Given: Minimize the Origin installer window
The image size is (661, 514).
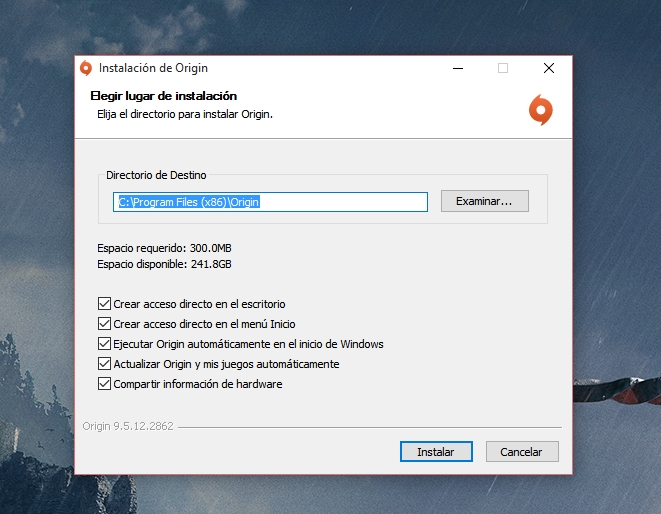Looking at the screenshot, I should (458, 68).
